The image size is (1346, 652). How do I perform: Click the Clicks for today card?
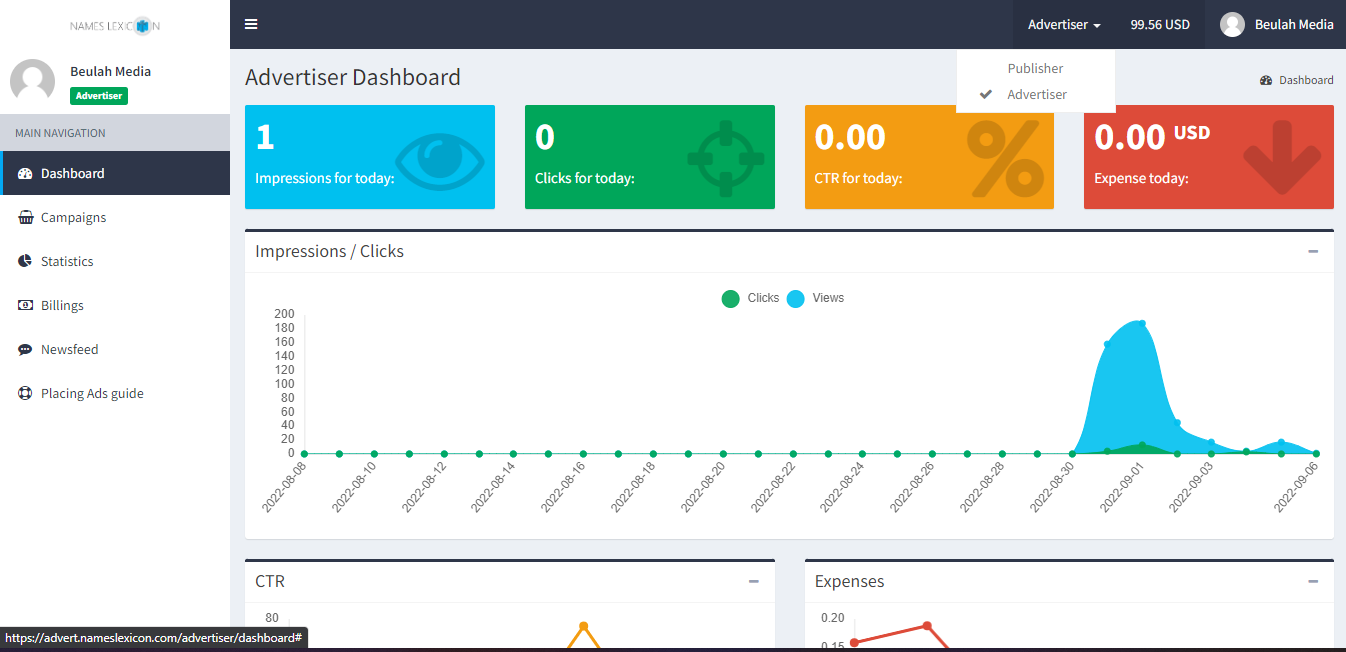(x=650, y=157)
